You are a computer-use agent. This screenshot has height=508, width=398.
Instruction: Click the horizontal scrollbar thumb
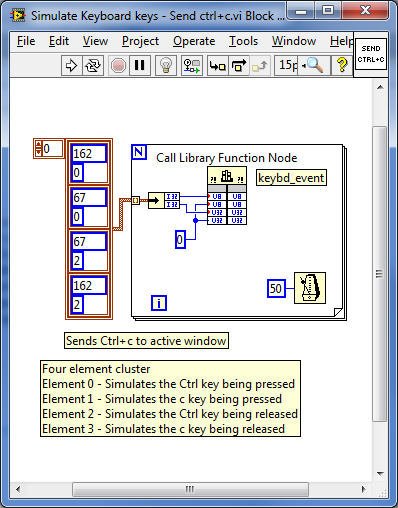pyautogui.click(x=190, y=489)
